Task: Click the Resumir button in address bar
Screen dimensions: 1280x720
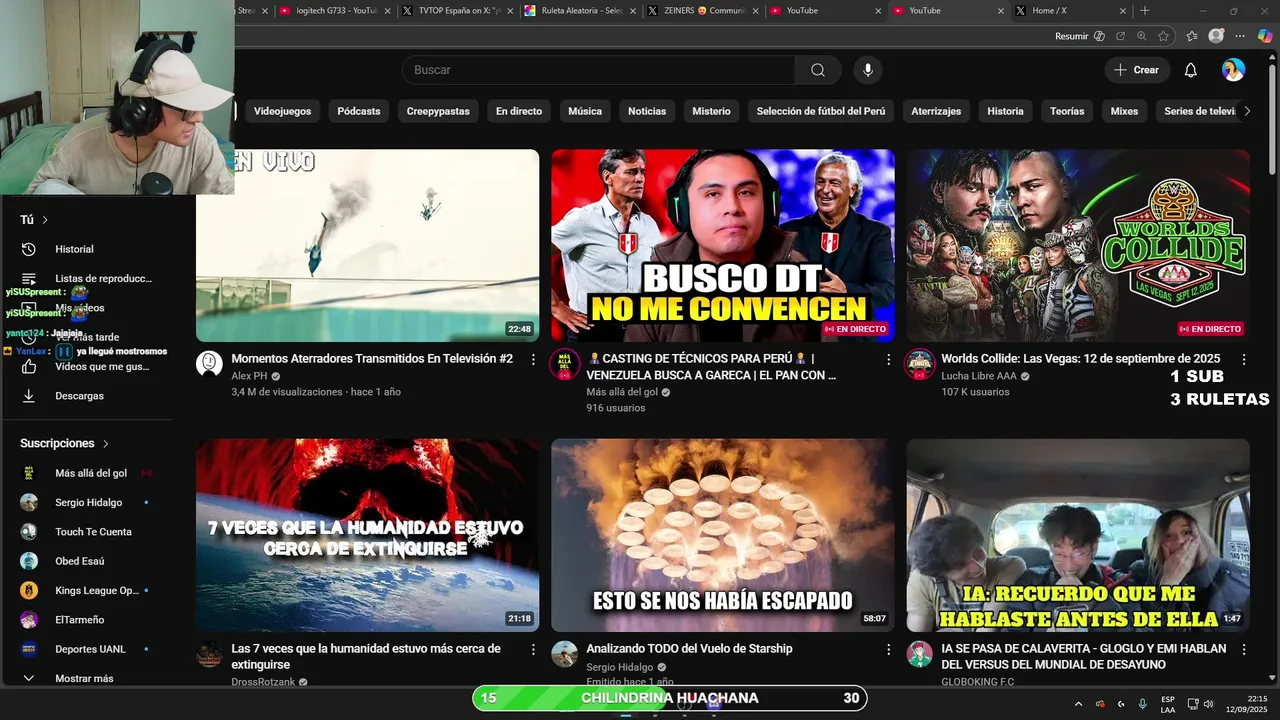Action: 1079,36
